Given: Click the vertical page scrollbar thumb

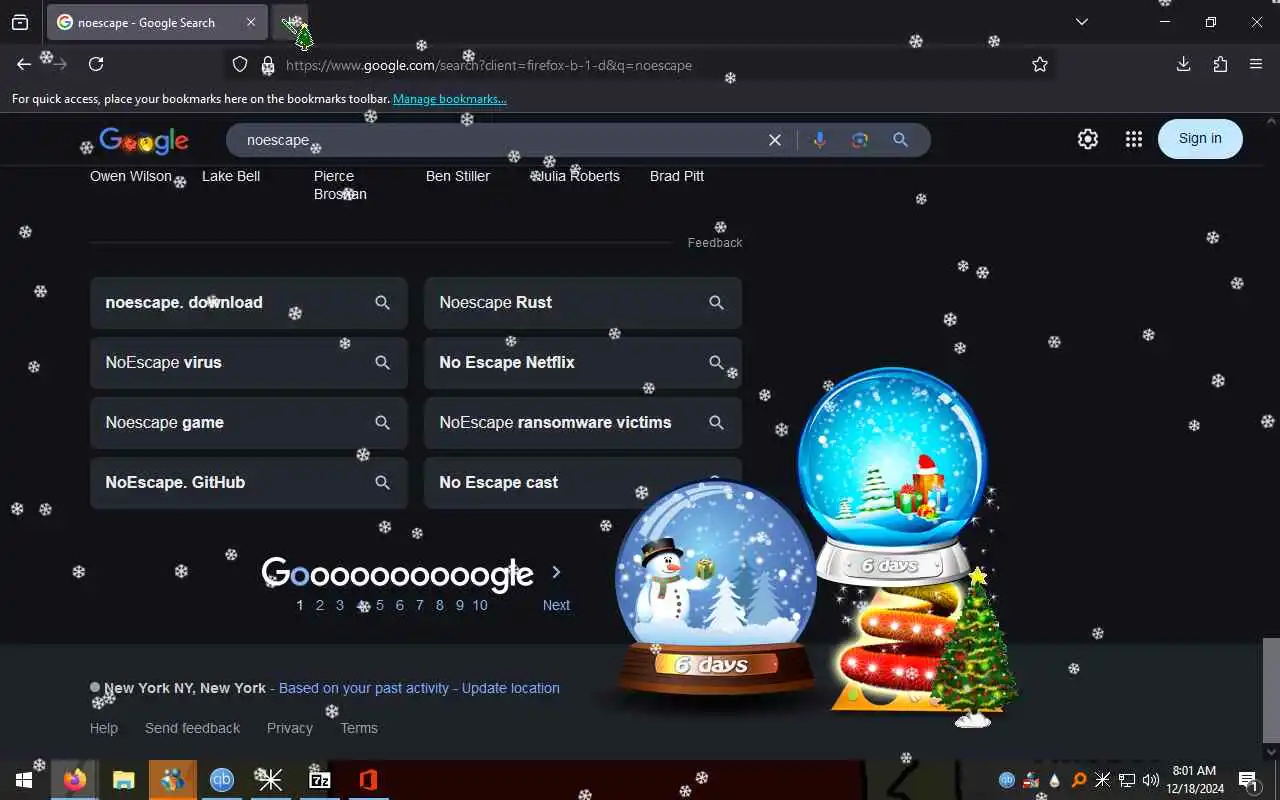Looking at the screenshot, I should [x=1271, y=688].
